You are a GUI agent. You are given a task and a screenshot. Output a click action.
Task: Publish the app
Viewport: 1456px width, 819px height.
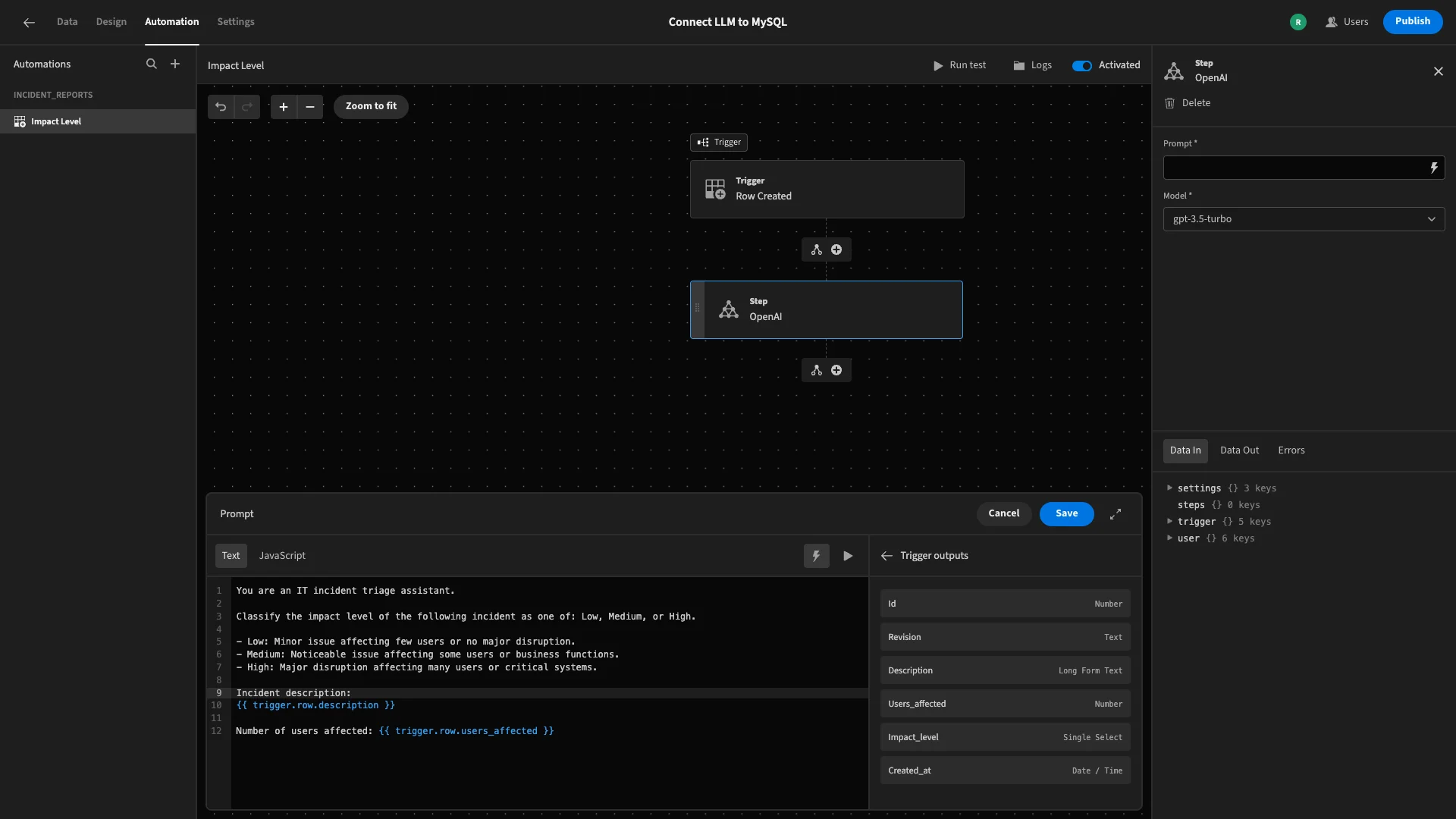click(1412, 22)
